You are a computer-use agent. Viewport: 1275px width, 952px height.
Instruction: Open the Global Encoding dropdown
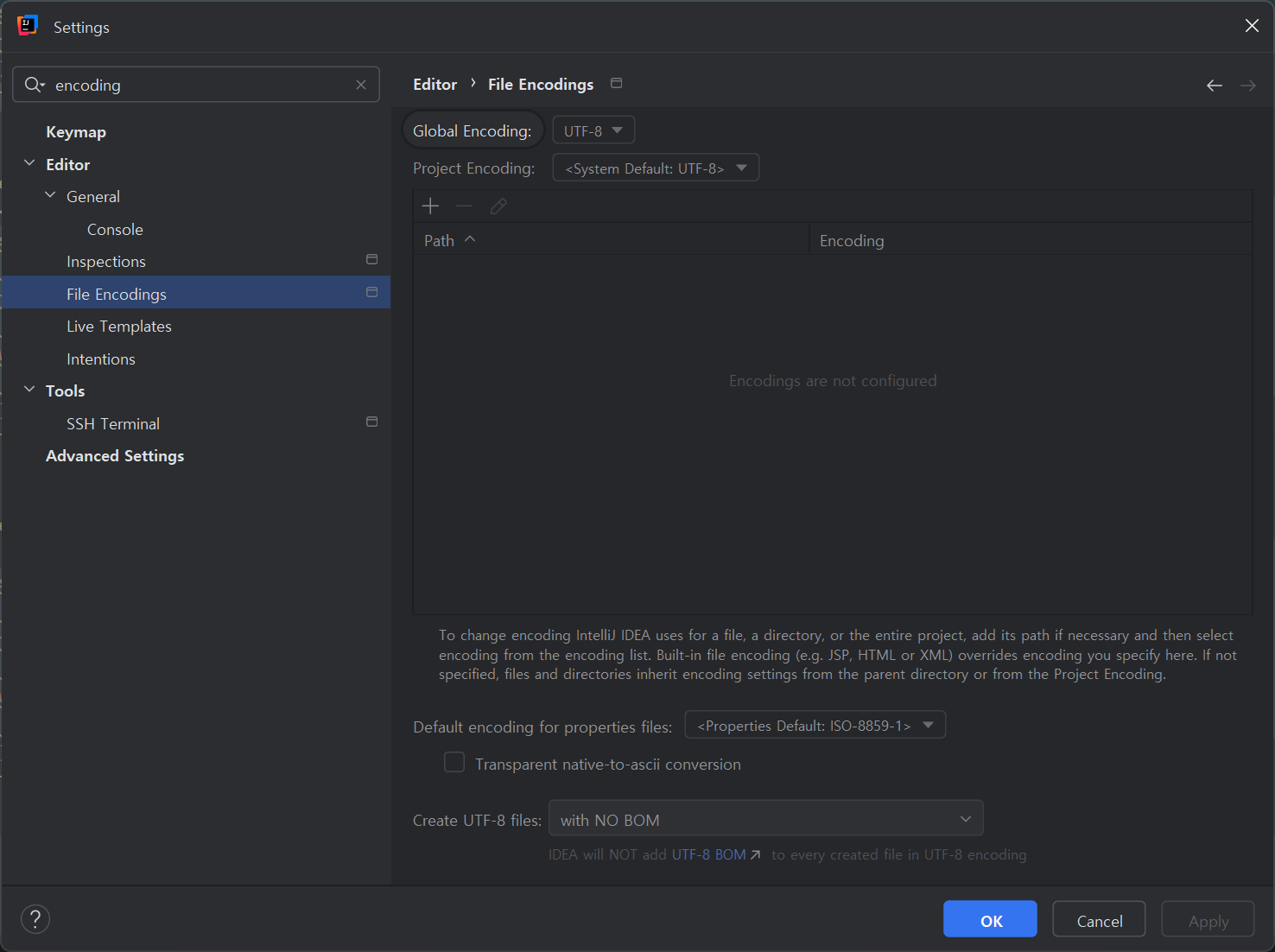click(593, 130)
